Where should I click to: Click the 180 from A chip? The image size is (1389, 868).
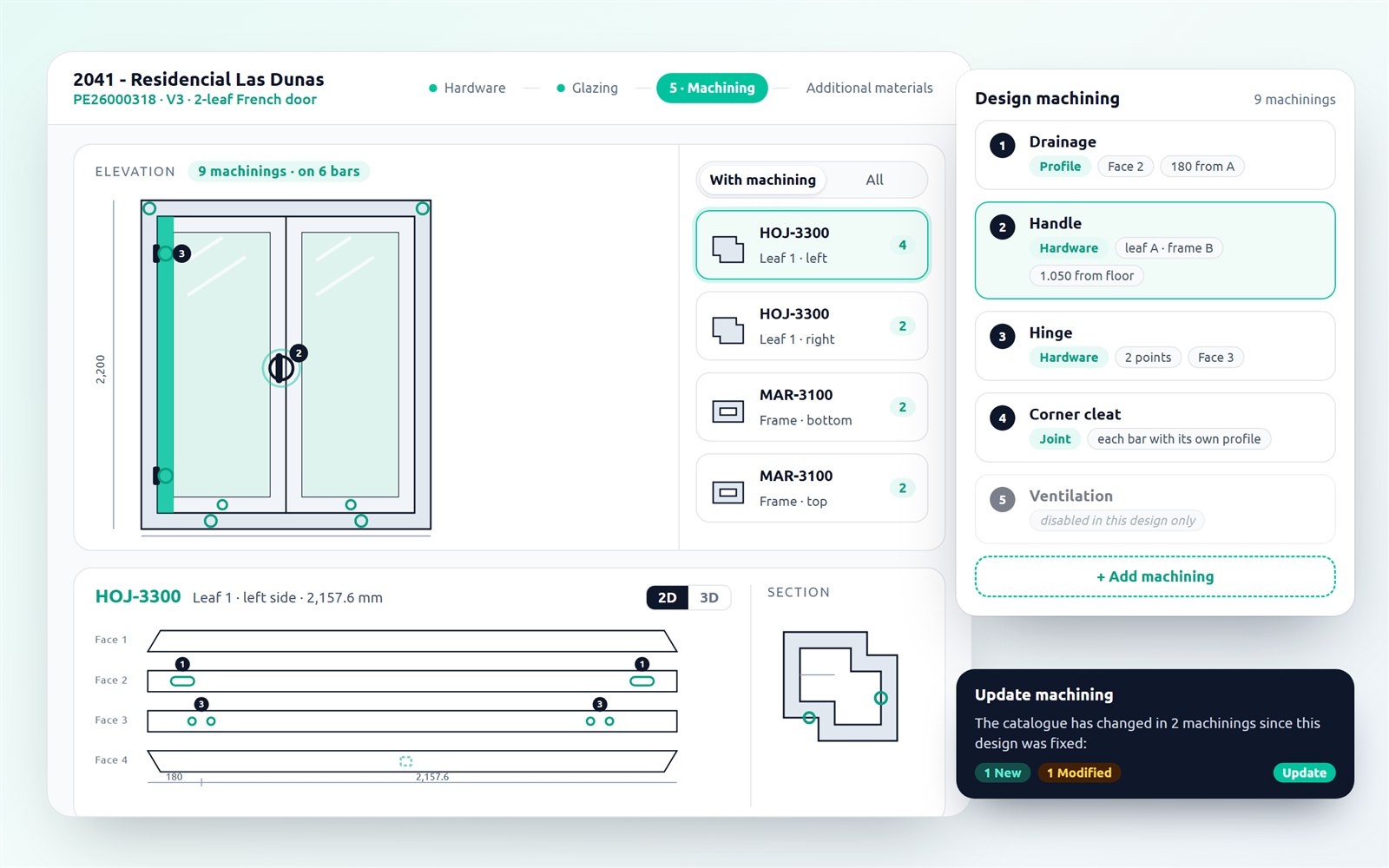point(1202,167)
